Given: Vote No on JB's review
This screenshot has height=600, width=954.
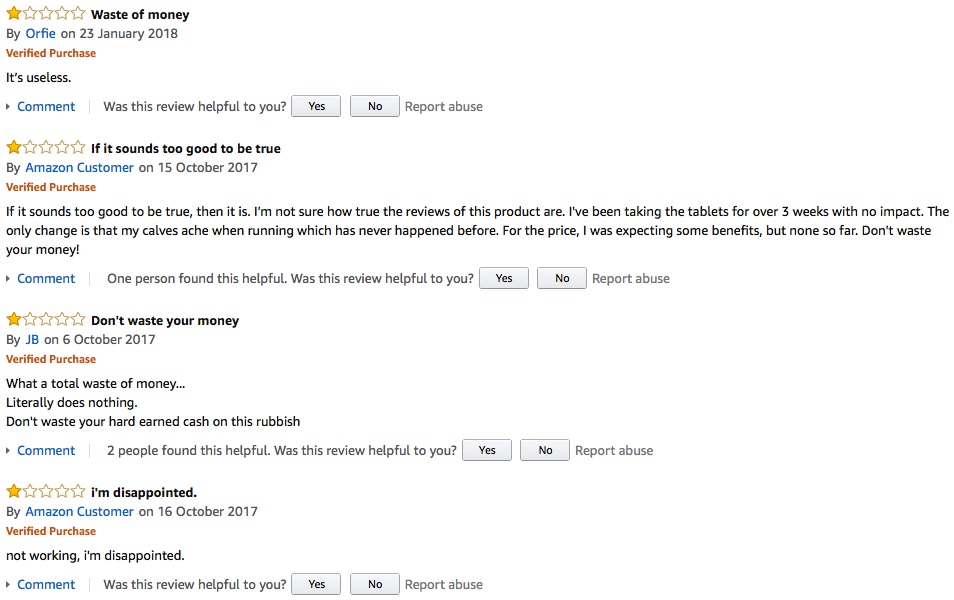Looking at the screenshot, I should [545, 450].
